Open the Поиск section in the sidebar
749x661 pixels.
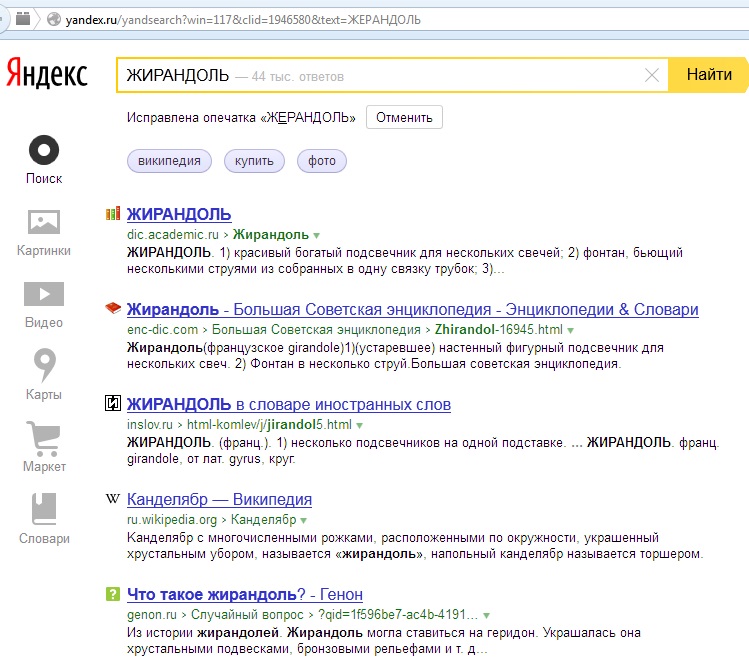coord(44,151)
